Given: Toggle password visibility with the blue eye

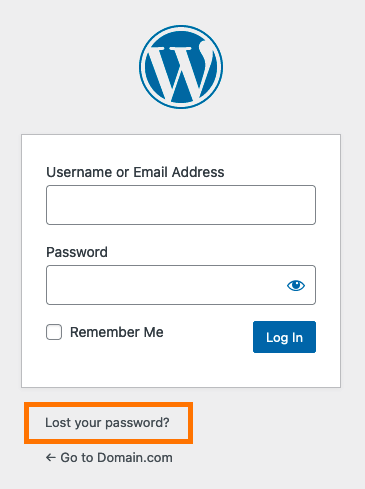Looking at the screenshot, I should 296,285.
